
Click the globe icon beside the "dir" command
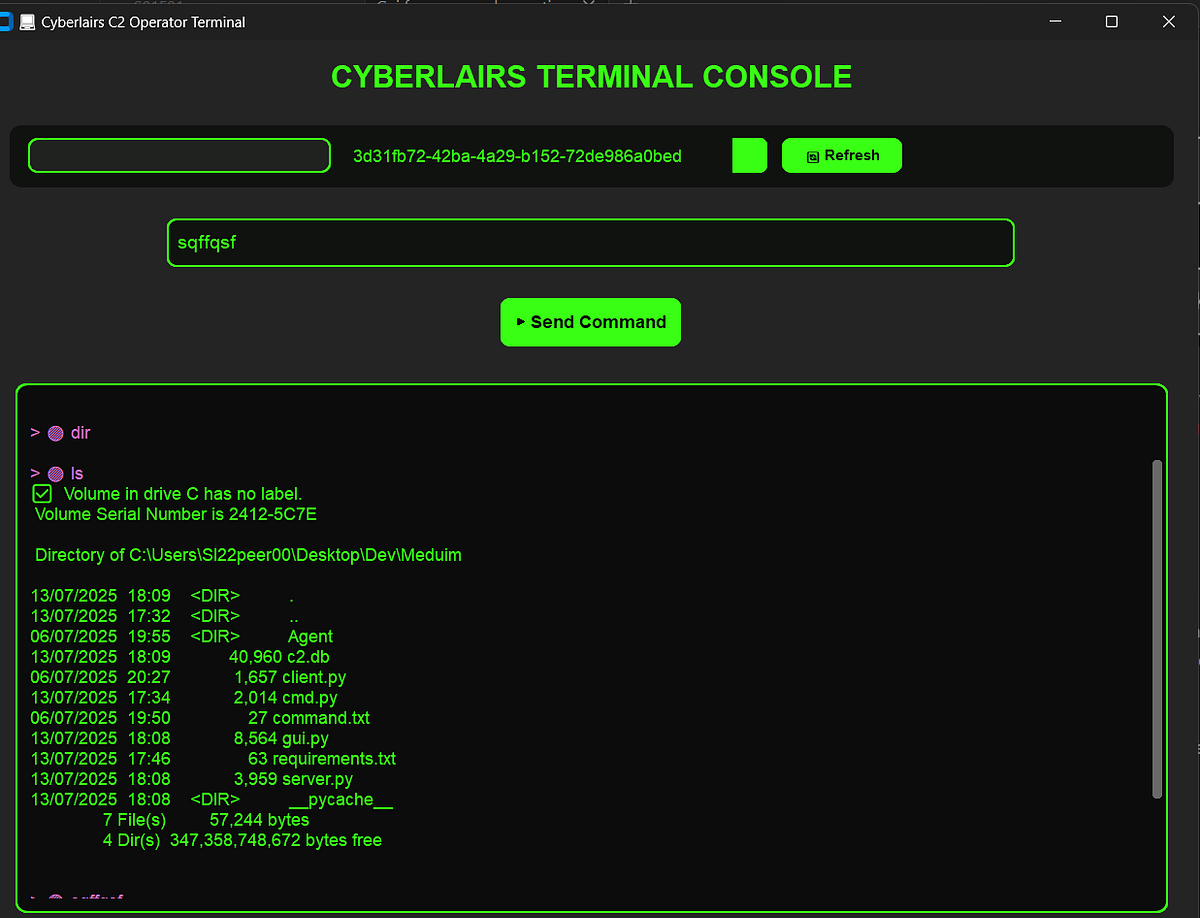click(x=57, y=432)
